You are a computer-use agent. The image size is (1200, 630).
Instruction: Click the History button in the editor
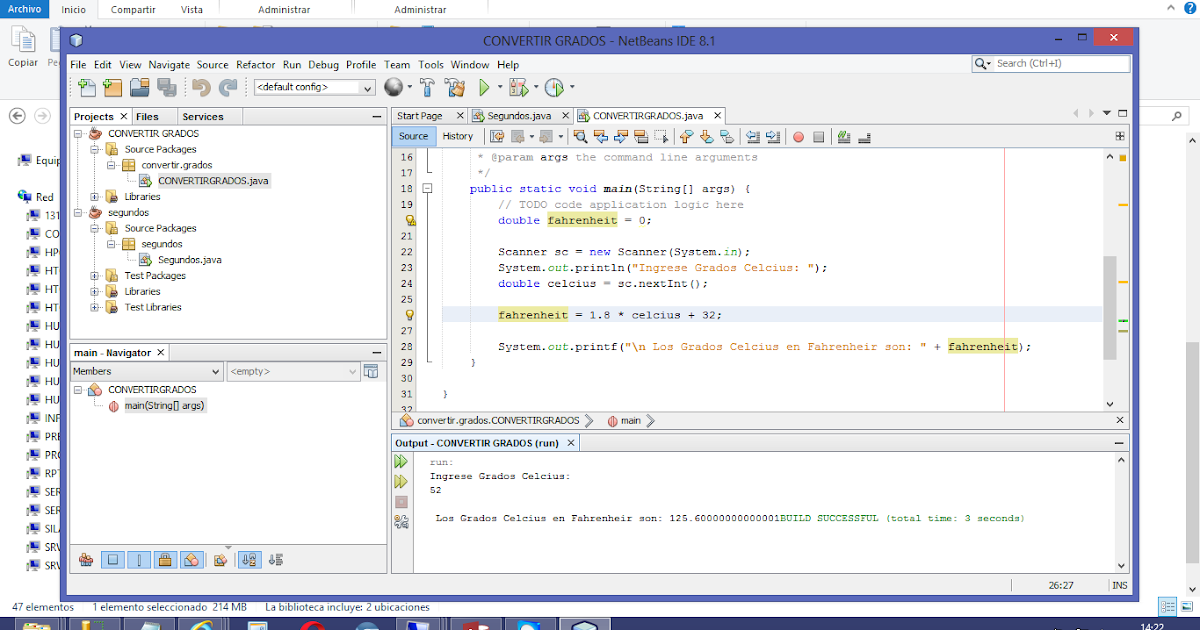(x=459, y=136)
